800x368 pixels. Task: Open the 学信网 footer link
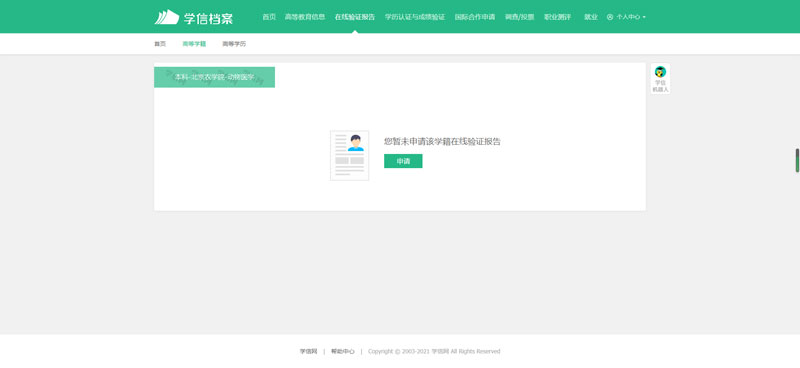308,351
